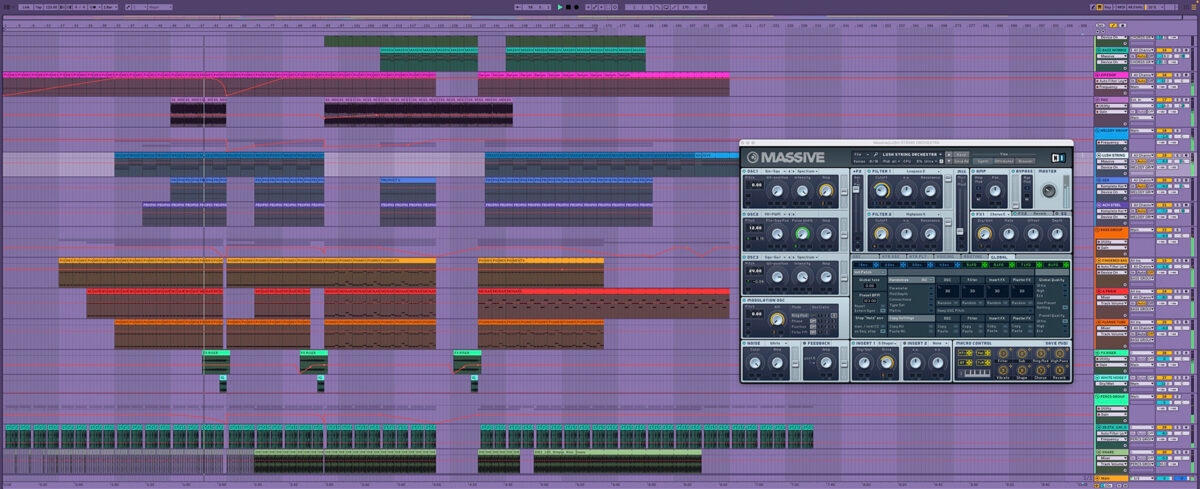The height and width of the screenshot is (489, 1200).
Task: Toggle the Insert 1 on/off button
Action: [x=853, y=343]
